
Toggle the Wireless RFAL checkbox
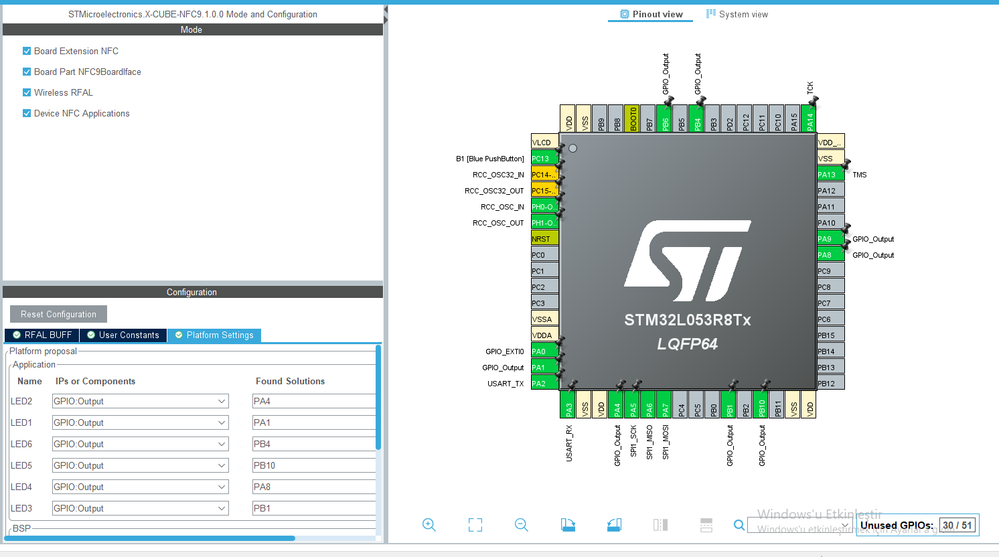pos(27,92)
